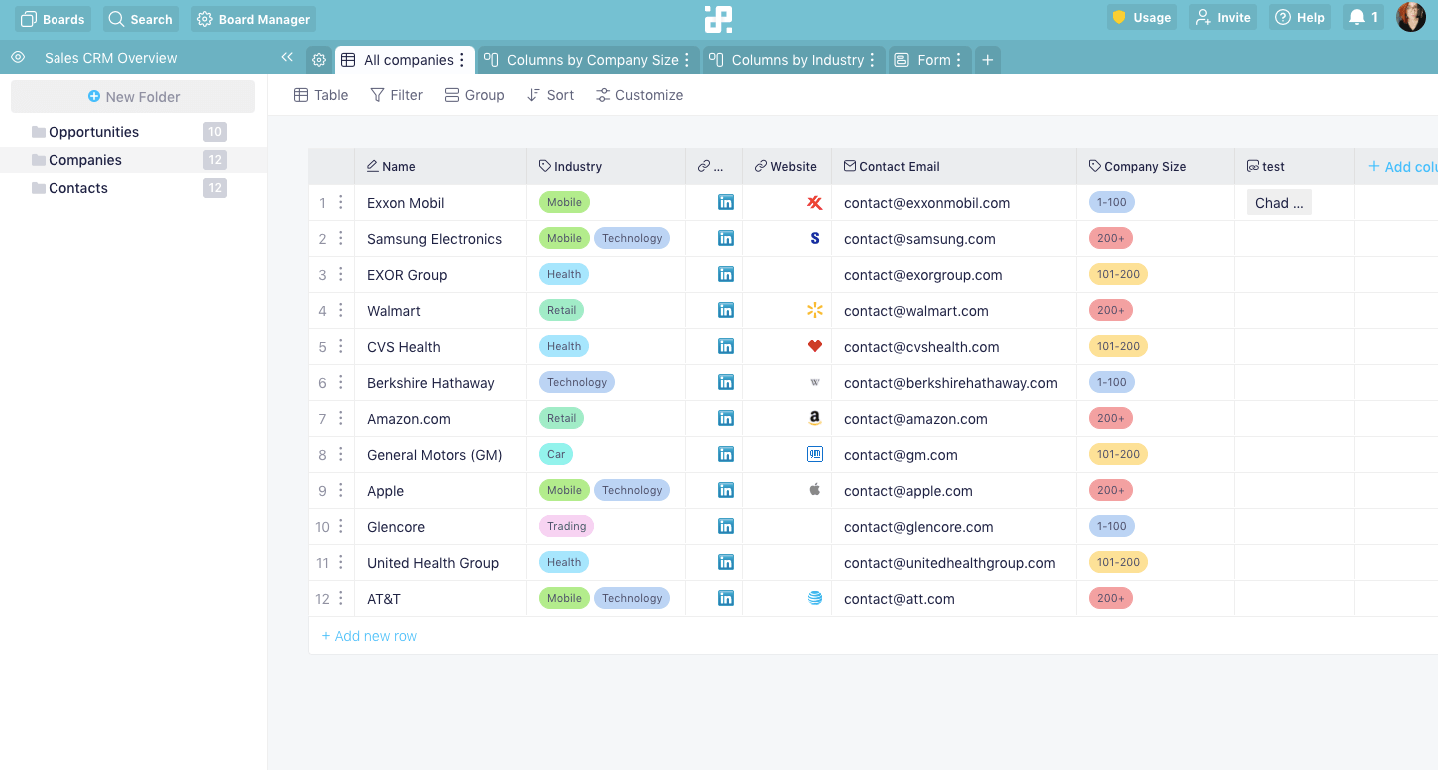
Task: Open Boards button in top bar
Action: point(53,19)
